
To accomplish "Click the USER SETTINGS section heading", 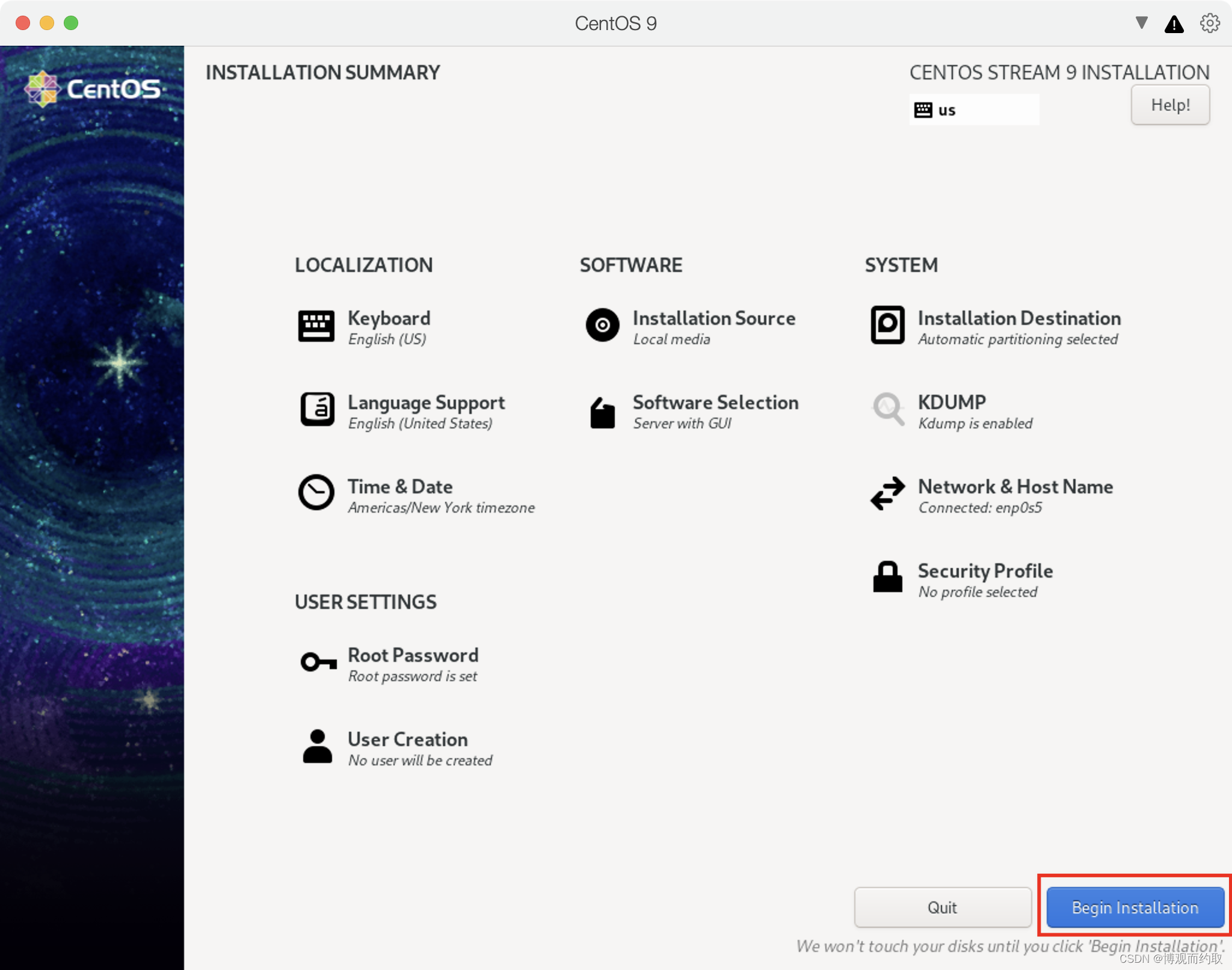I will [365, 602].
